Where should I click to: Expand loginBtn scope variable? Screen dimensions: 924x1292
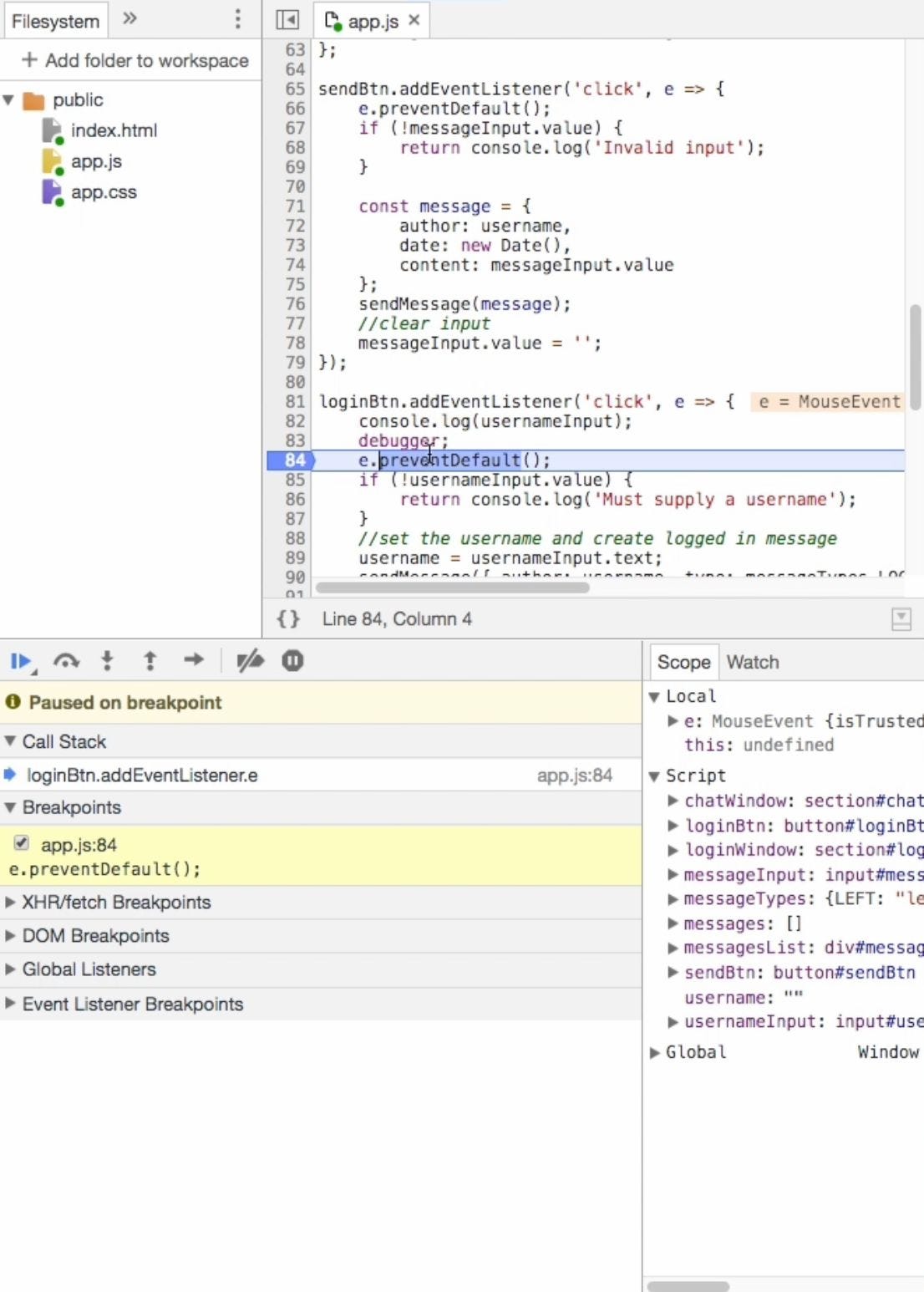coord(673,826)
